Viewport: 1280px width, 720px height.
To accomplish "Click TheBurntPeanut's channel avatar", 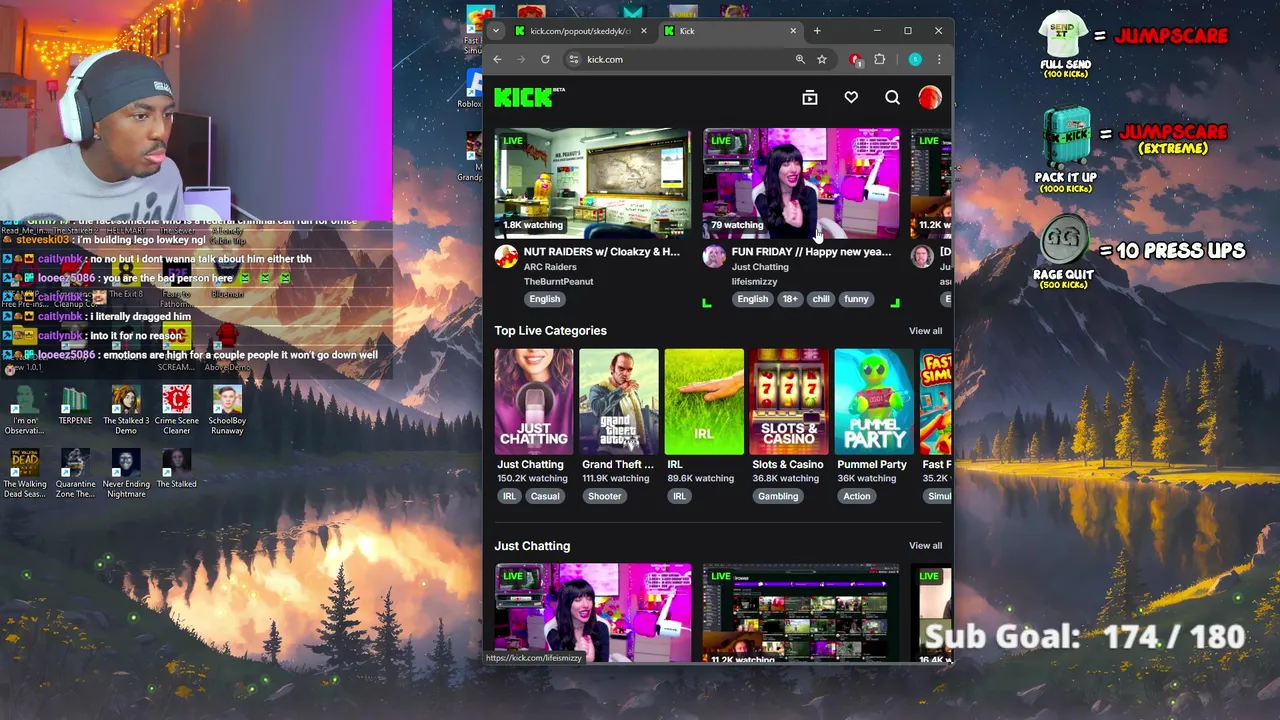I will 507,258.
